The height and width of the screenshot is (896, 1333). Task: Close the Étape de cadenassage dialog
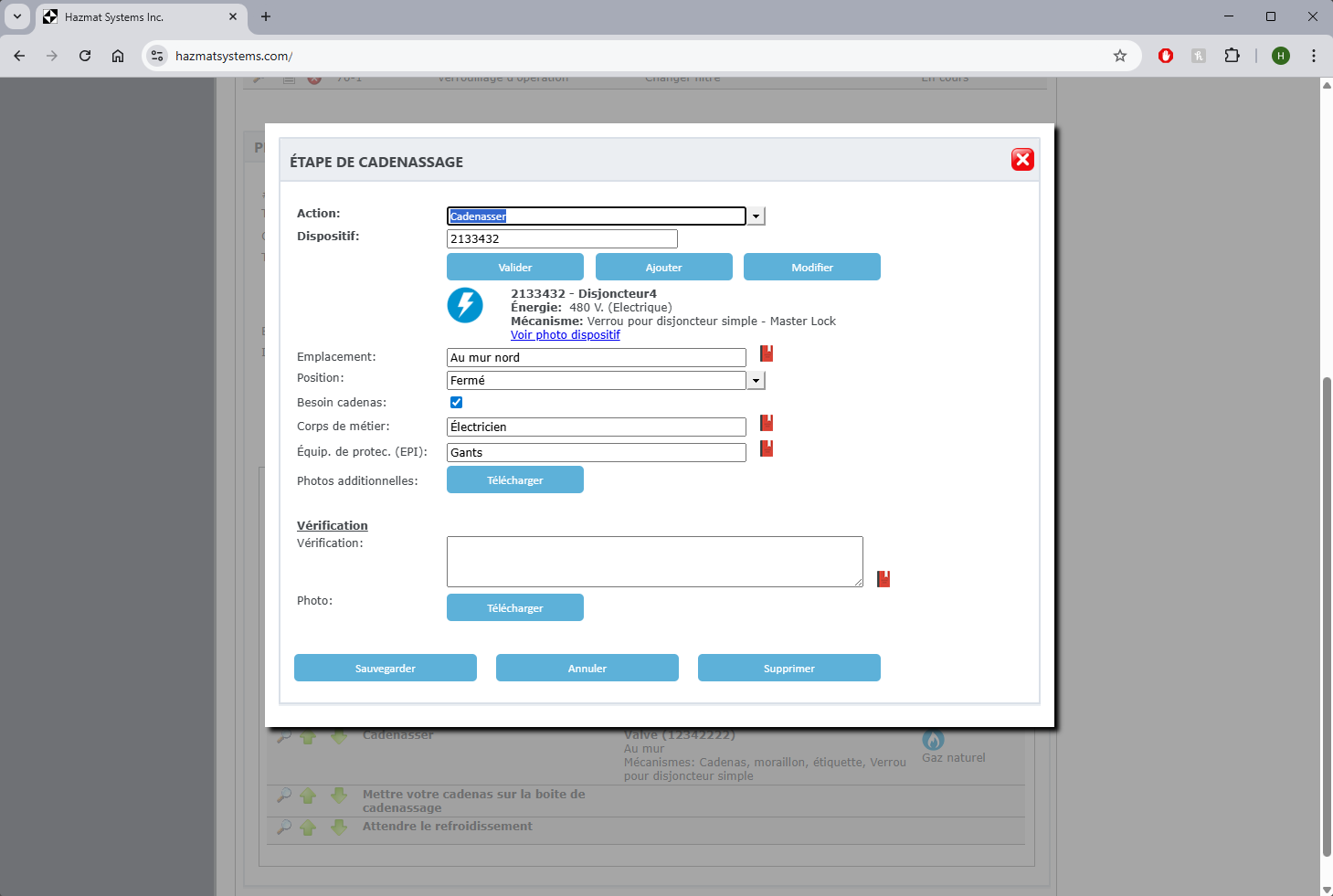click(1022, 160)
